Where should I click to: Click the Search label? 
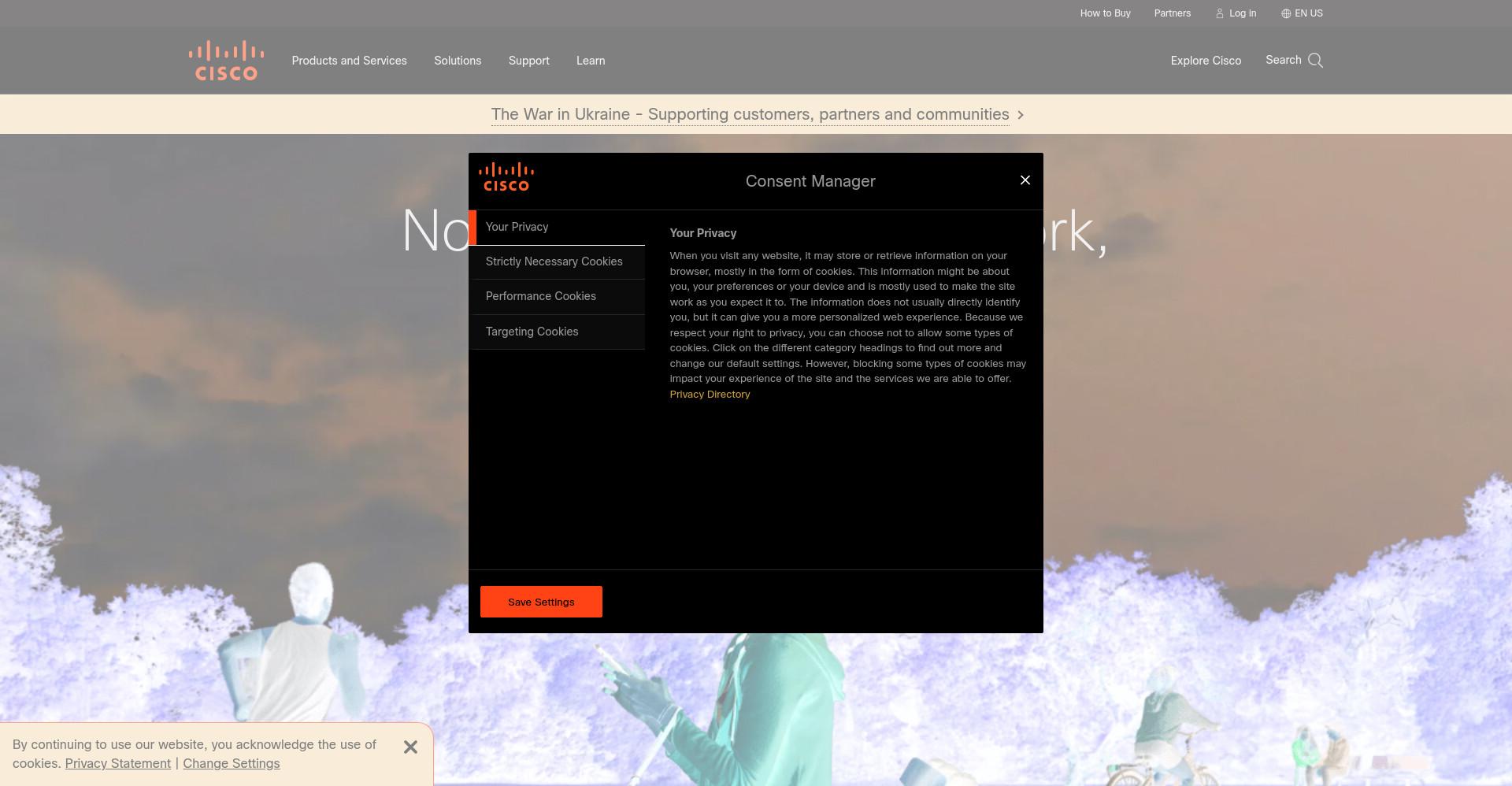1283,60
